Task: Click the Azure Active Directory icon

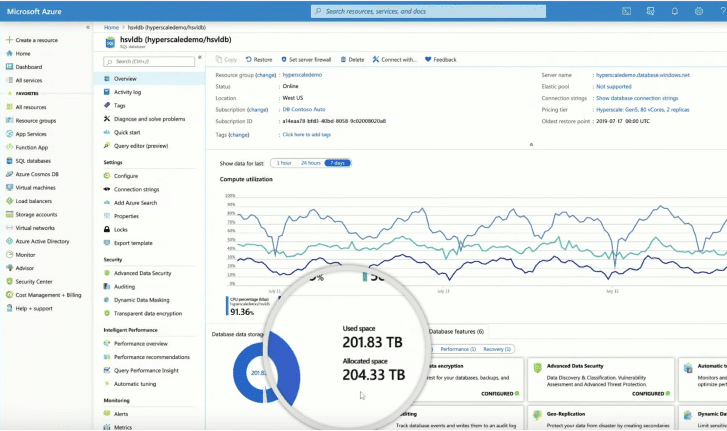Action: click(9, 241)
